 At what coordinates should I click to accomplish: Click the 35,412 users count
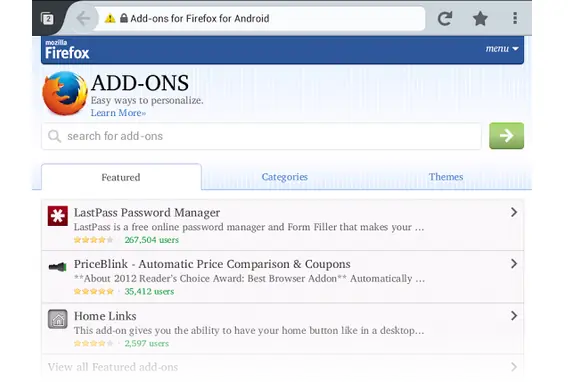(149, 291)
